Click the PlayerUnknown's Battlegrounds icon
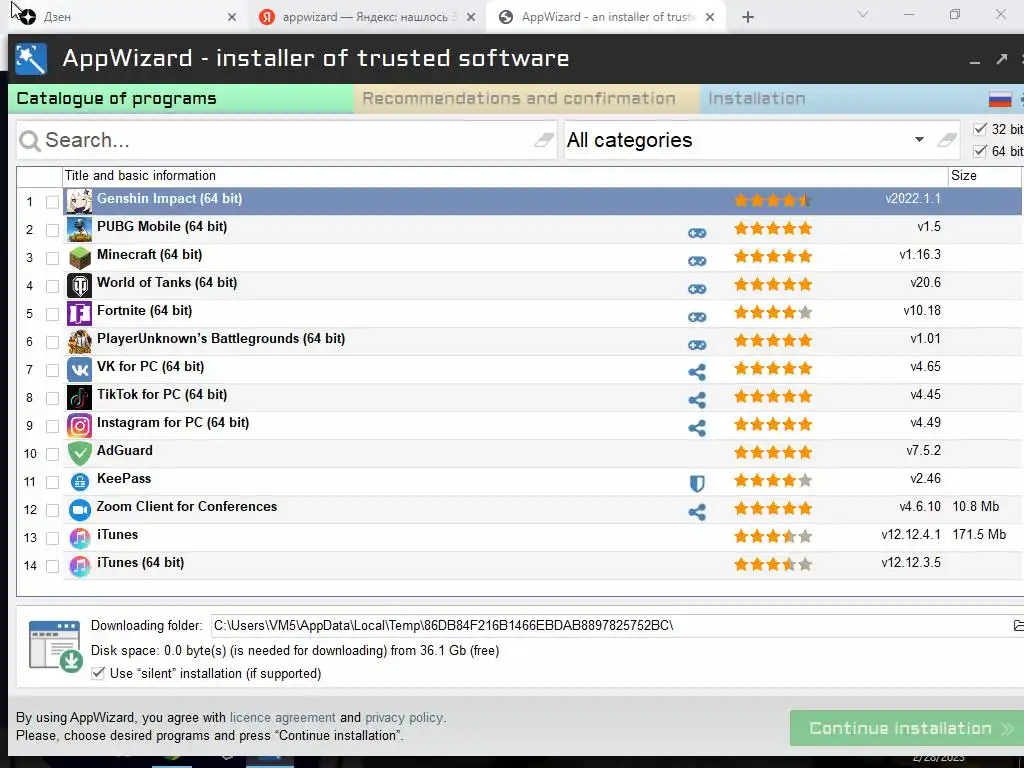The height and width of the screenshot is (768, 1024). point(80,342)
